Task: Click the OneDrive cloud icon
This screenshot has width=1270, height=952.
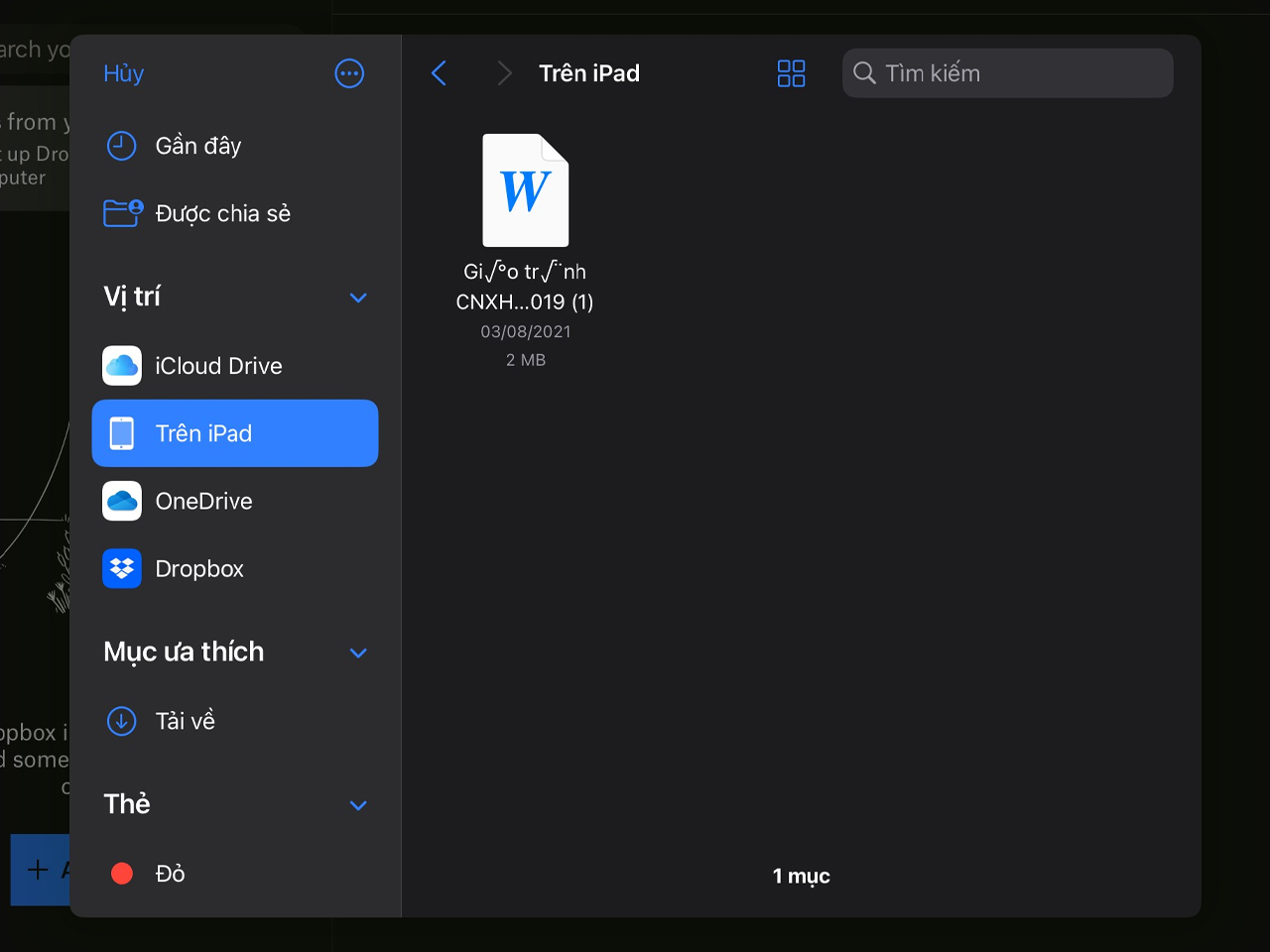Action: 122,501
